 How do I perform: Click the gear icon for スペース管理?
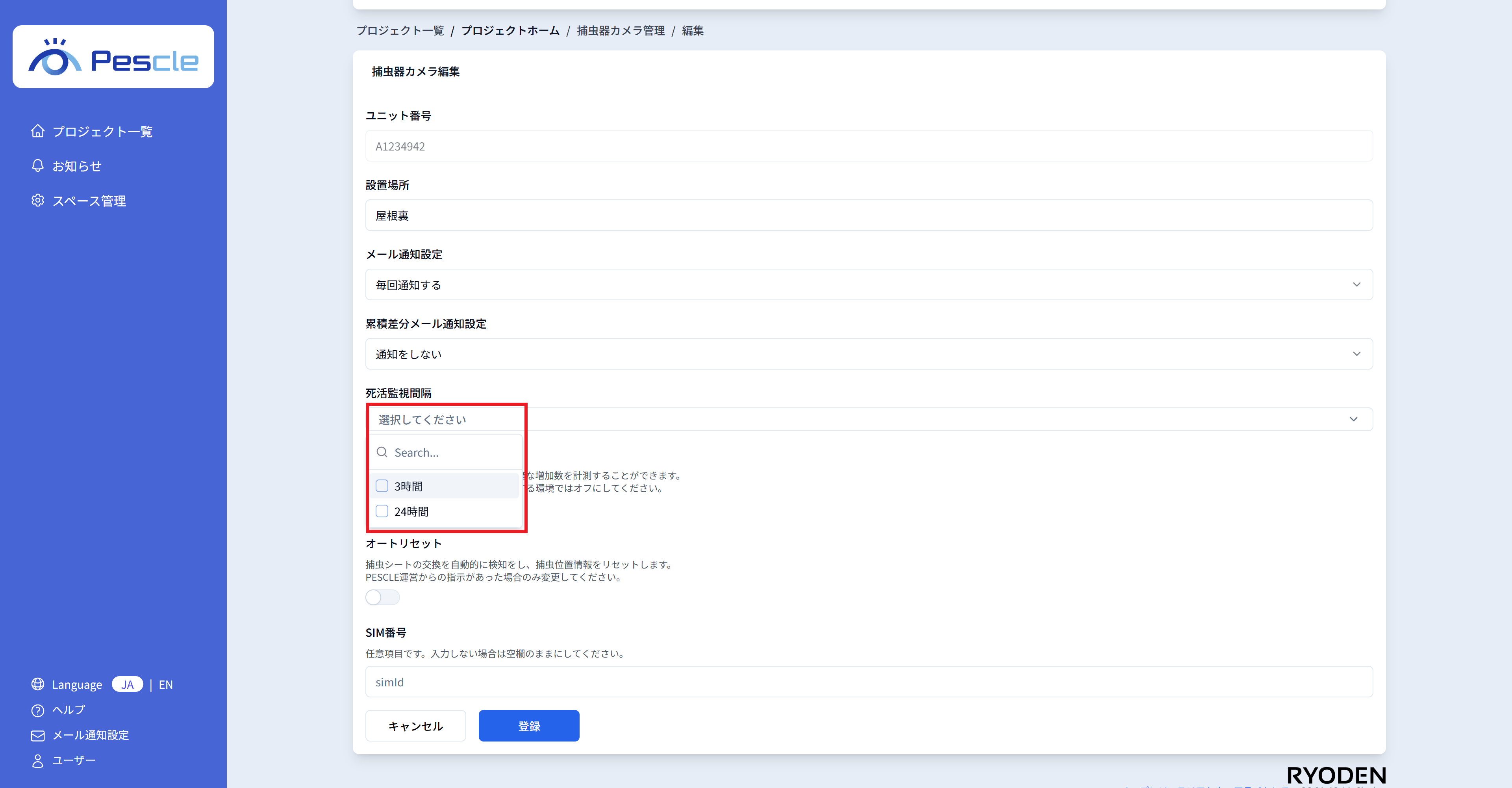click(37, 200)
